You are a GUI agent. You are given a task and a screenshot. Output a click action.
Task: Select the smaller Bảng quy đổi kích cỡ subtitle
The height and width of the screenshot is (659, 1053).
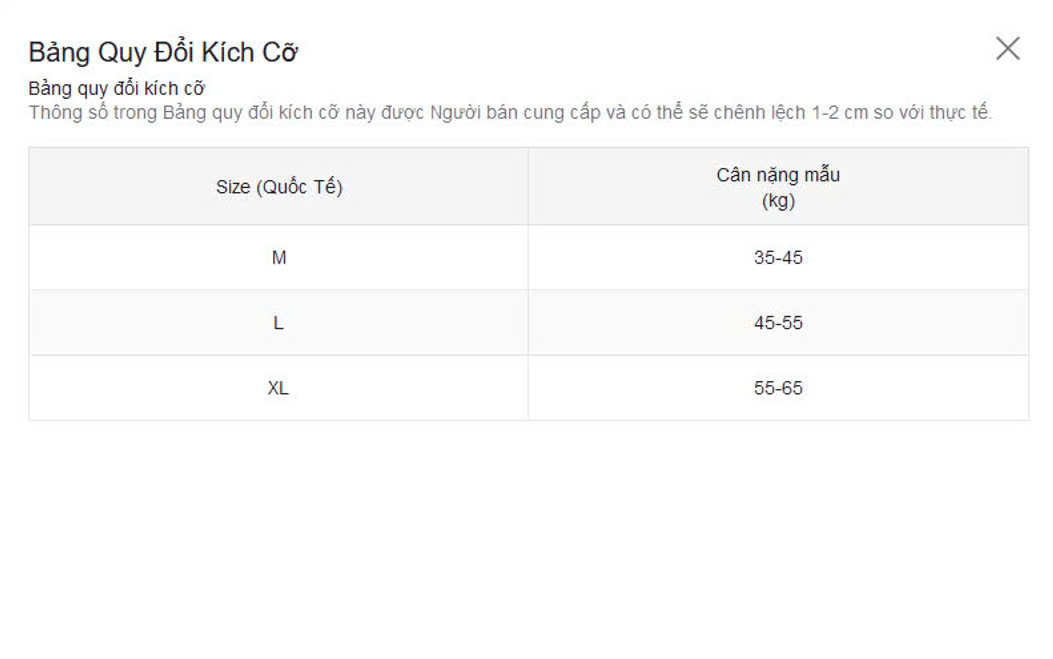116,88
